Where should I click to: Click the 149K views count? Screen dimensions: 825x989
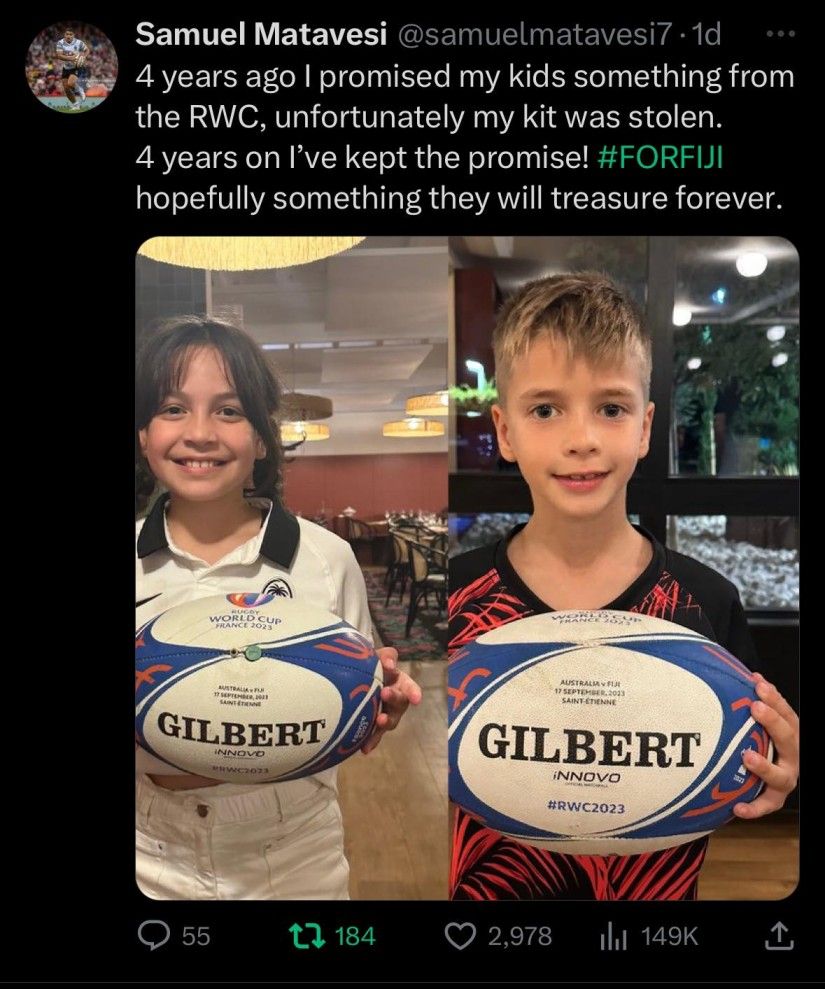[x=670, y=937]
